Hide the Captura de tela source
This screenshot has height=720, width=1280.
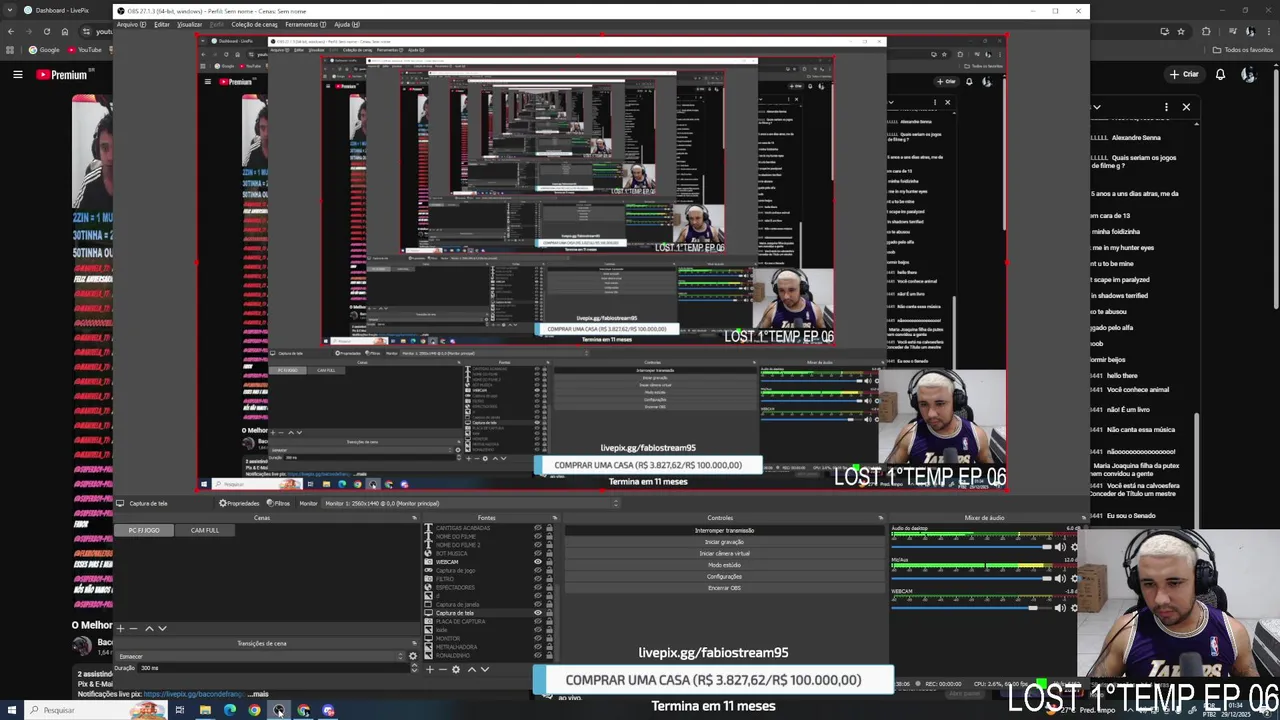pyautogui.click(x=537, y=613)
